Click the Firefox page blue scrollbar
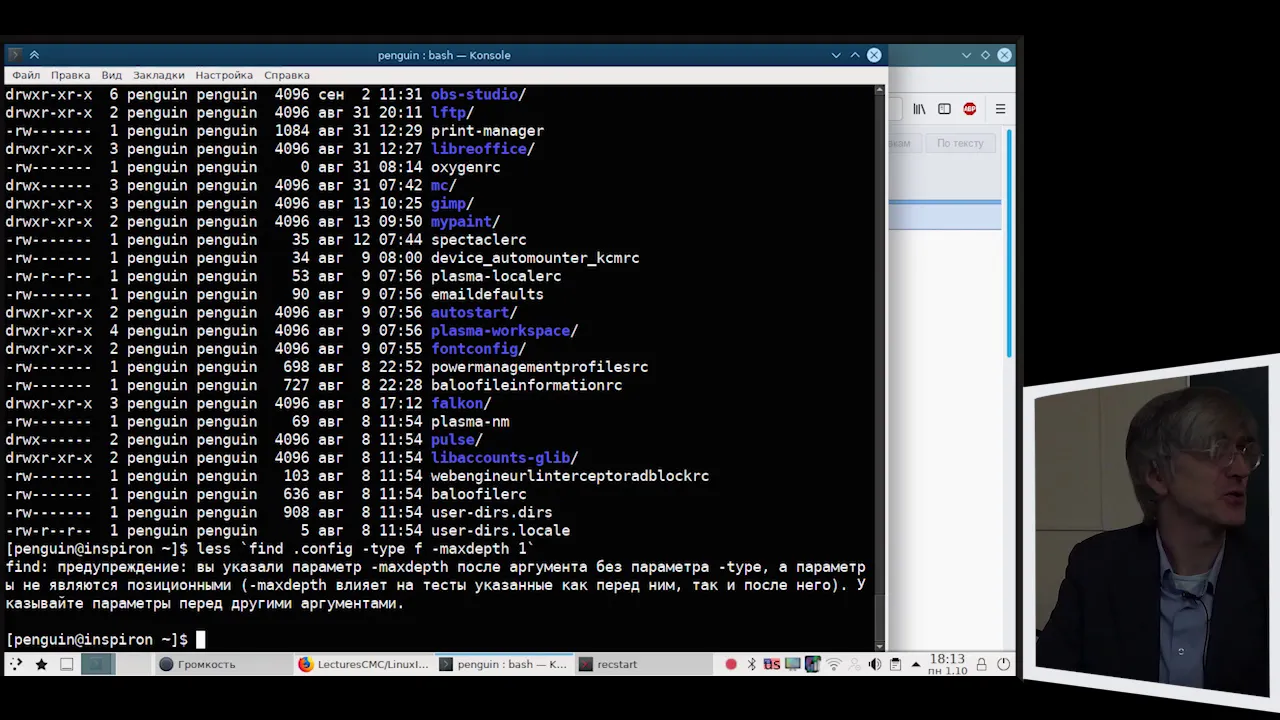The image size is (1280, 720). (1009, 243)
